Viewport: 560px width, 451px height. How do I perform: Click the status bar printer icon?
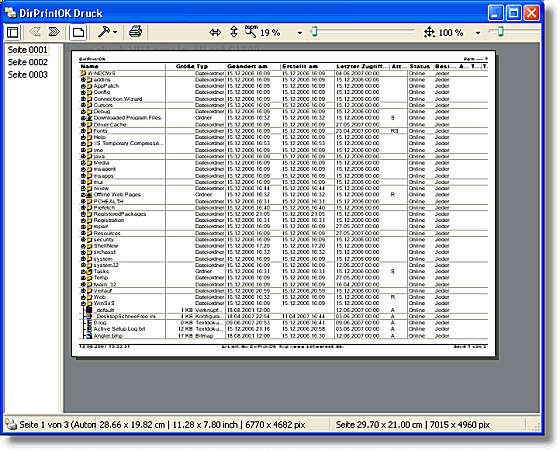click(x=11, y=424)
